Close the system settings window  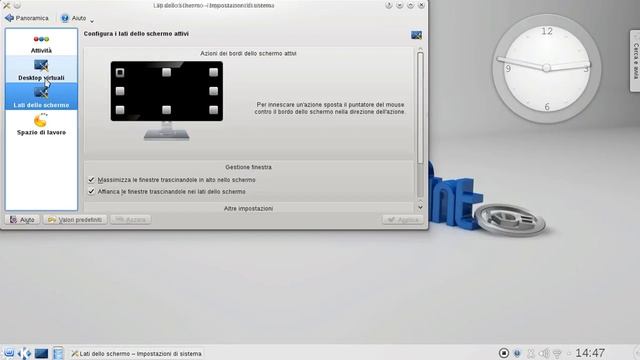click(421, 5)
